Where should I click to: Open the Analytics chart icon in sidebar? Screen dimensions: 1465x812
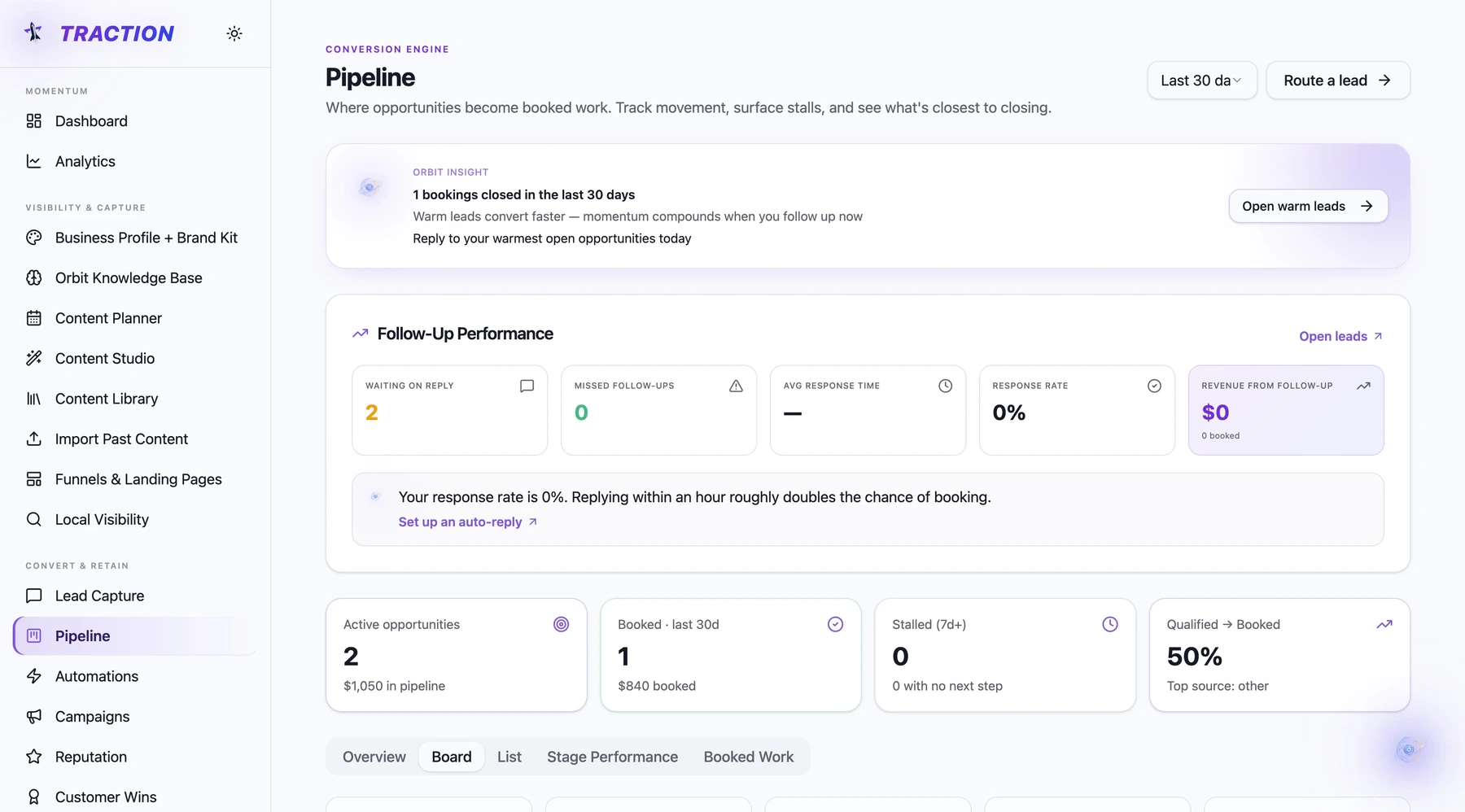coord(33,161)
